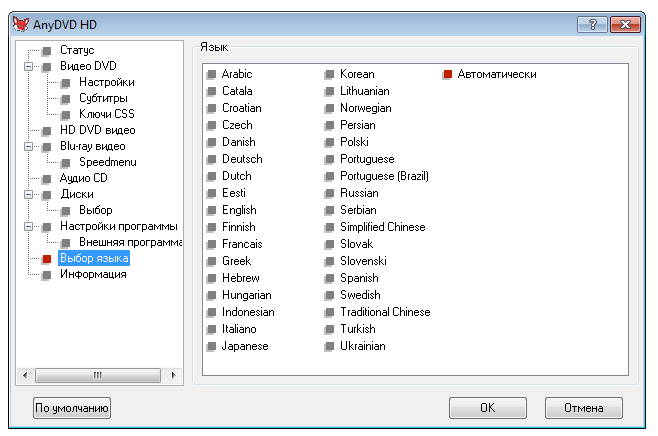Screen dimensions: 658x436
Task: Click the tree horizontal scrollbar thumb
Action: click(98, 375)
